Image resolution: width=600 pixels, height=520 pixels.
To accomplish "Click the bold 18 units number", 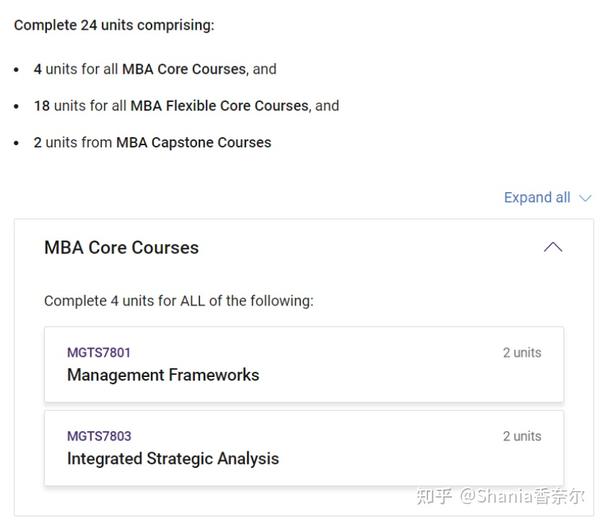I will [41, 106].
